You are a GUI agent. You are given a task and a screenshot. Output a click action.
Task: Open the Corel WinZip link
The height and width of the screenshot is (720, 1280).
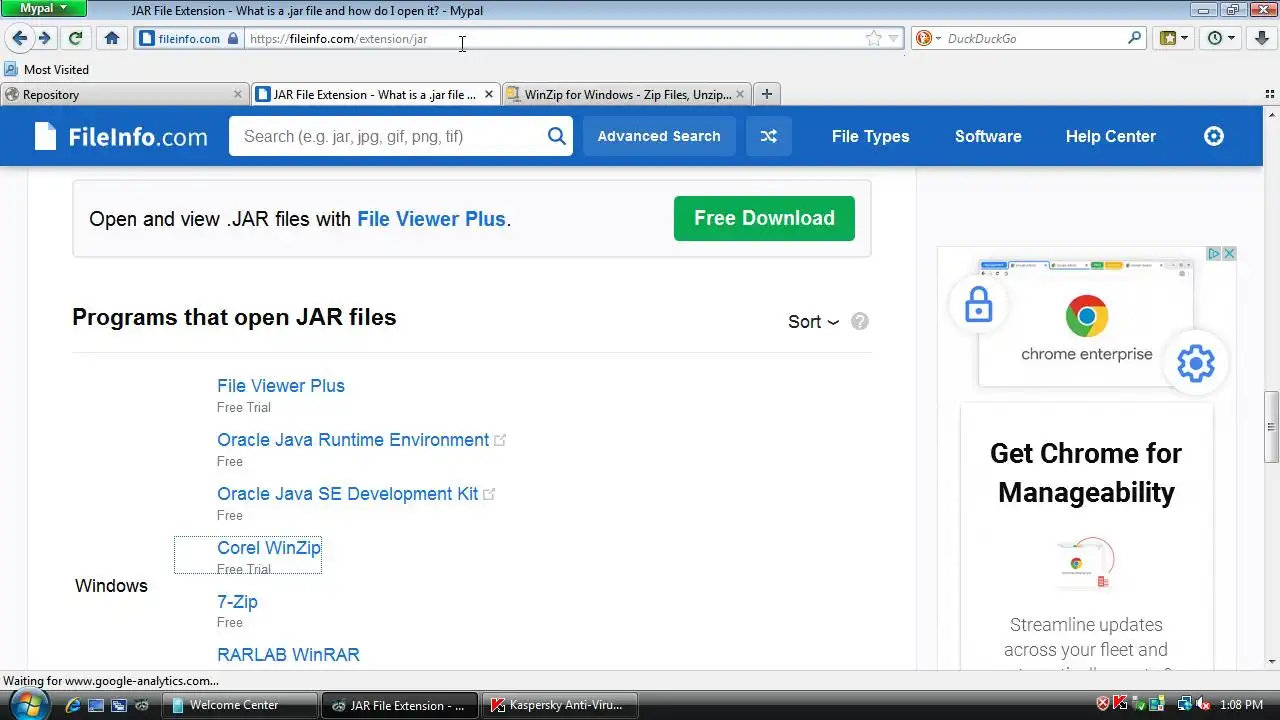pos(269,548)
